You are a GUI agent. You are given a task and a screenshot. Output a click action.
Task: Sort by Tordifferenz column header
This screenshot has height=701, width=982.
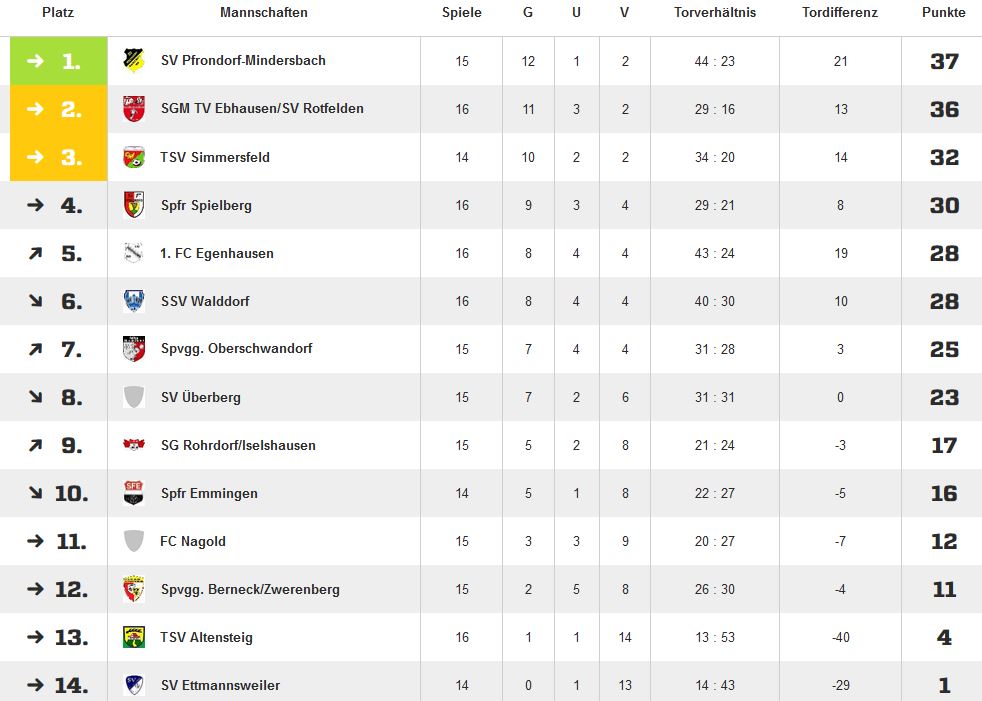coord(840,13)
